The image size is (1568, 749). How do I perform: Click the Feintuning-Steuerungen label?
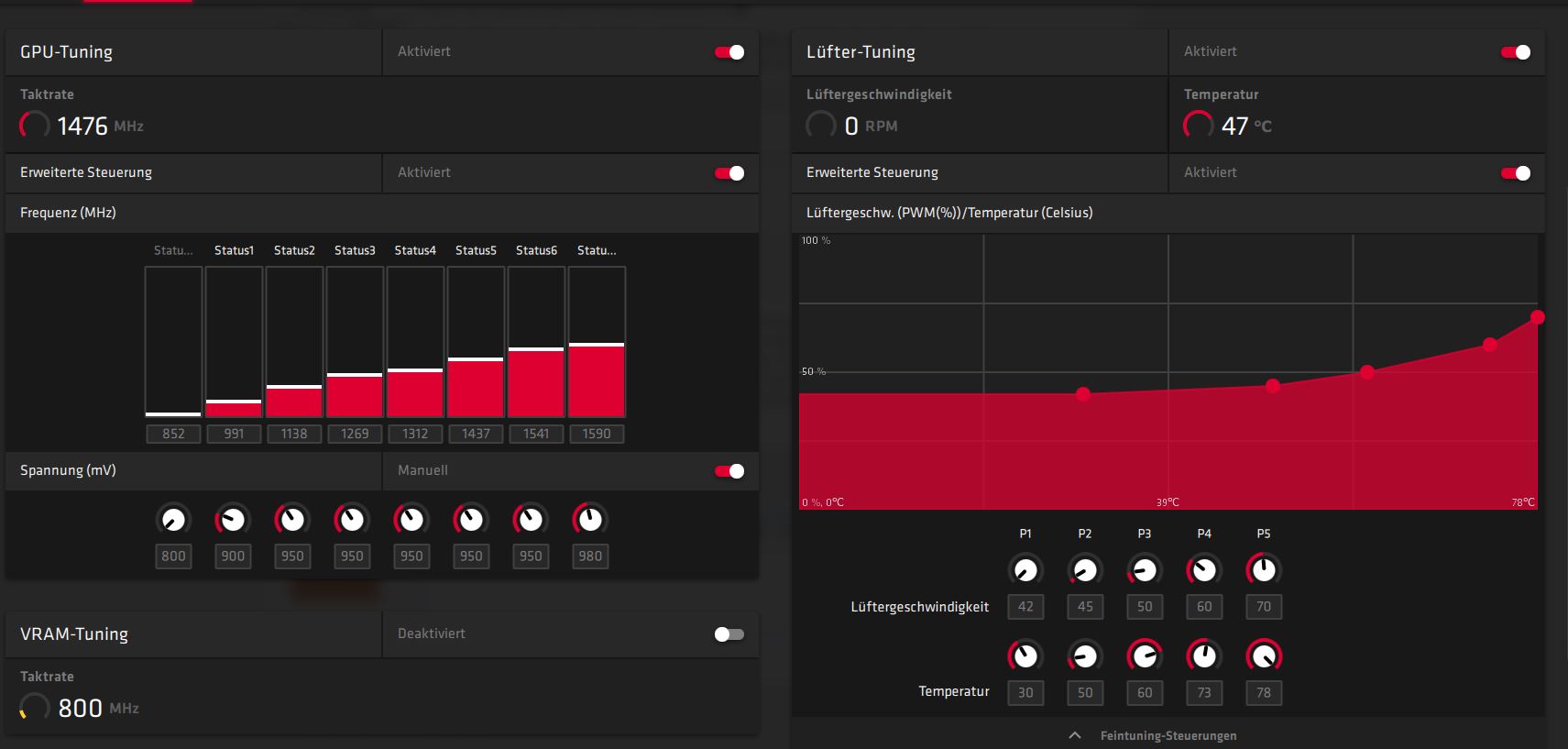point(1168,735)
